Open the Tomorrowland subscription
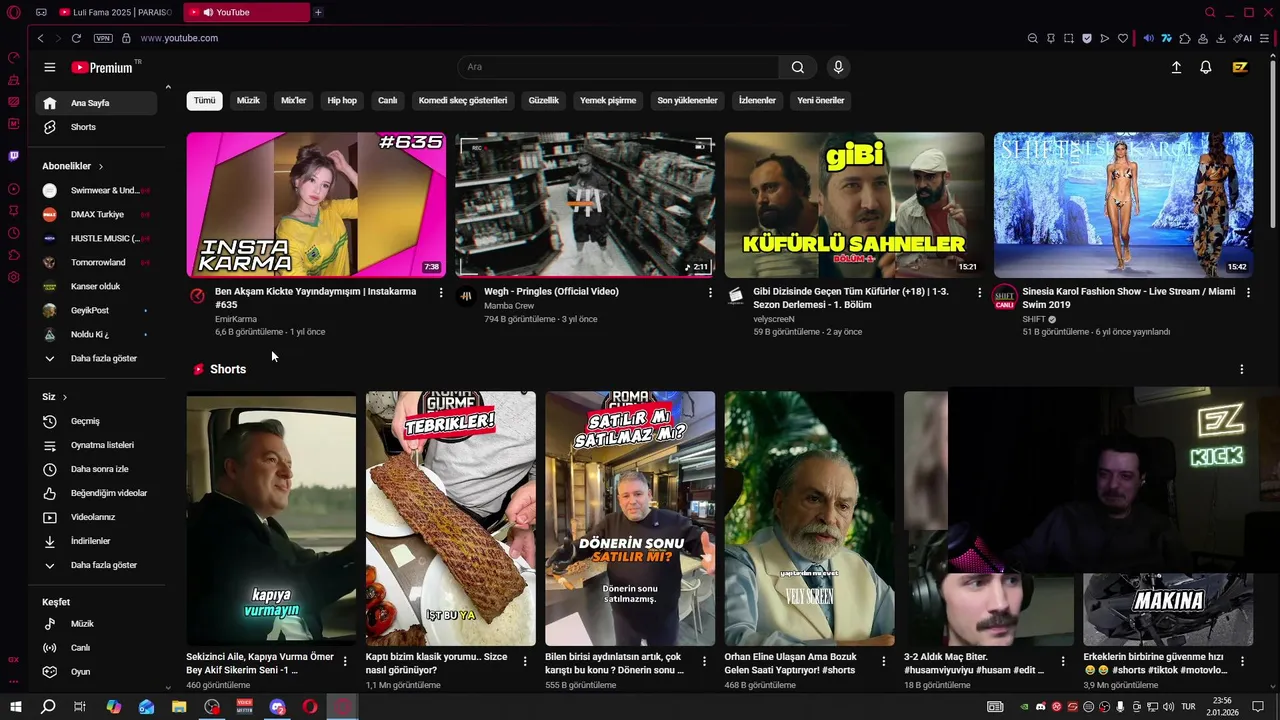 coord(96,262)
